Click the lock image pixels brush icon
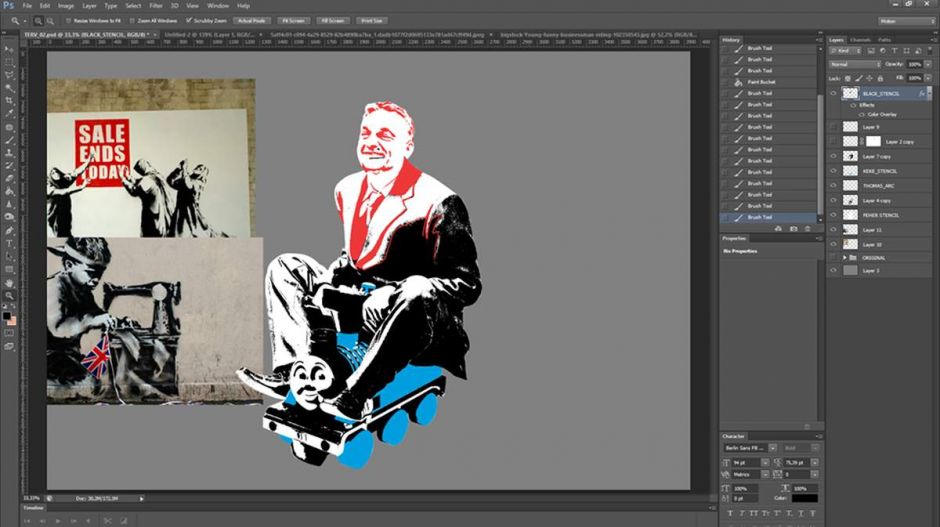This screenshot has width=940, height=527. [858, 79]
